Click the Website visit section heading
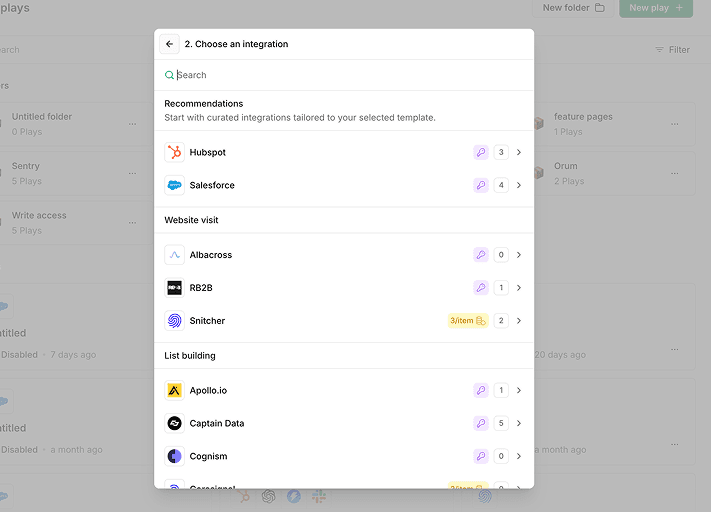The image size is (711, 512). (191, 220)
